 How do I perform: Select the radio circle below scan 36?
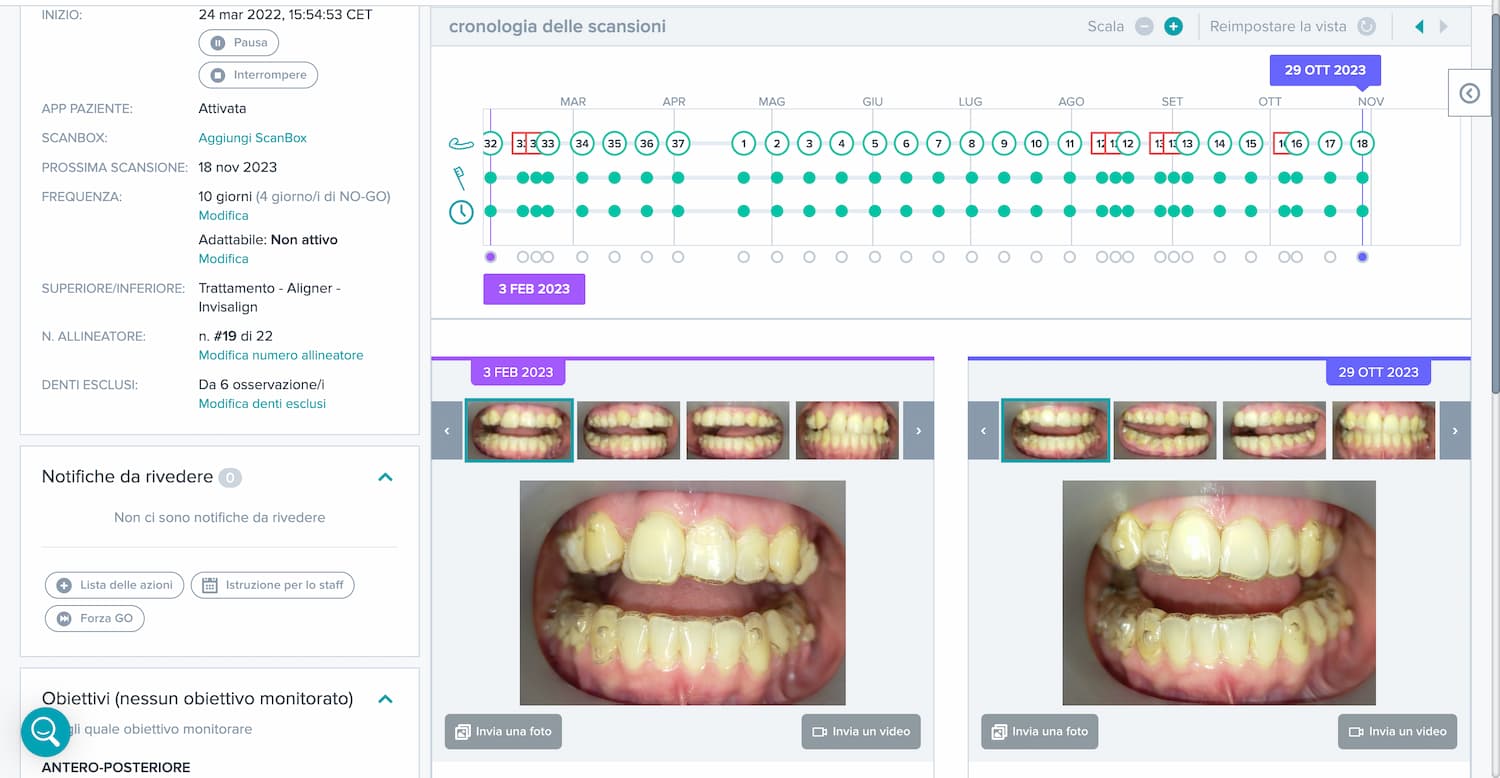click(647, 257)
